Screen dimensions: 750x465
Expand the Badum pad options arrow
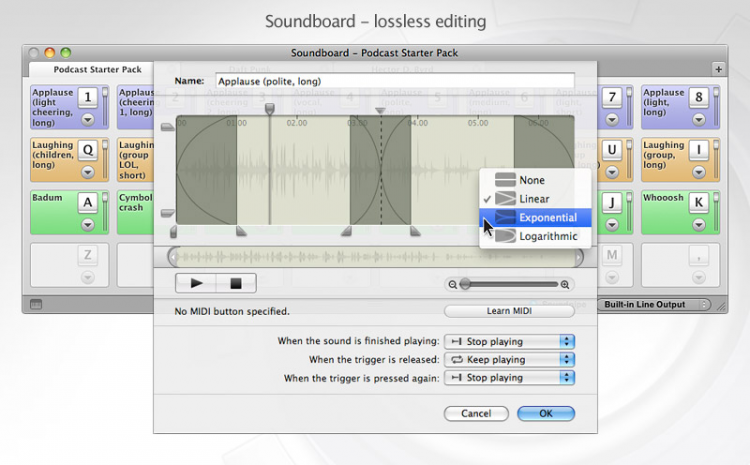tap(88, 224)
